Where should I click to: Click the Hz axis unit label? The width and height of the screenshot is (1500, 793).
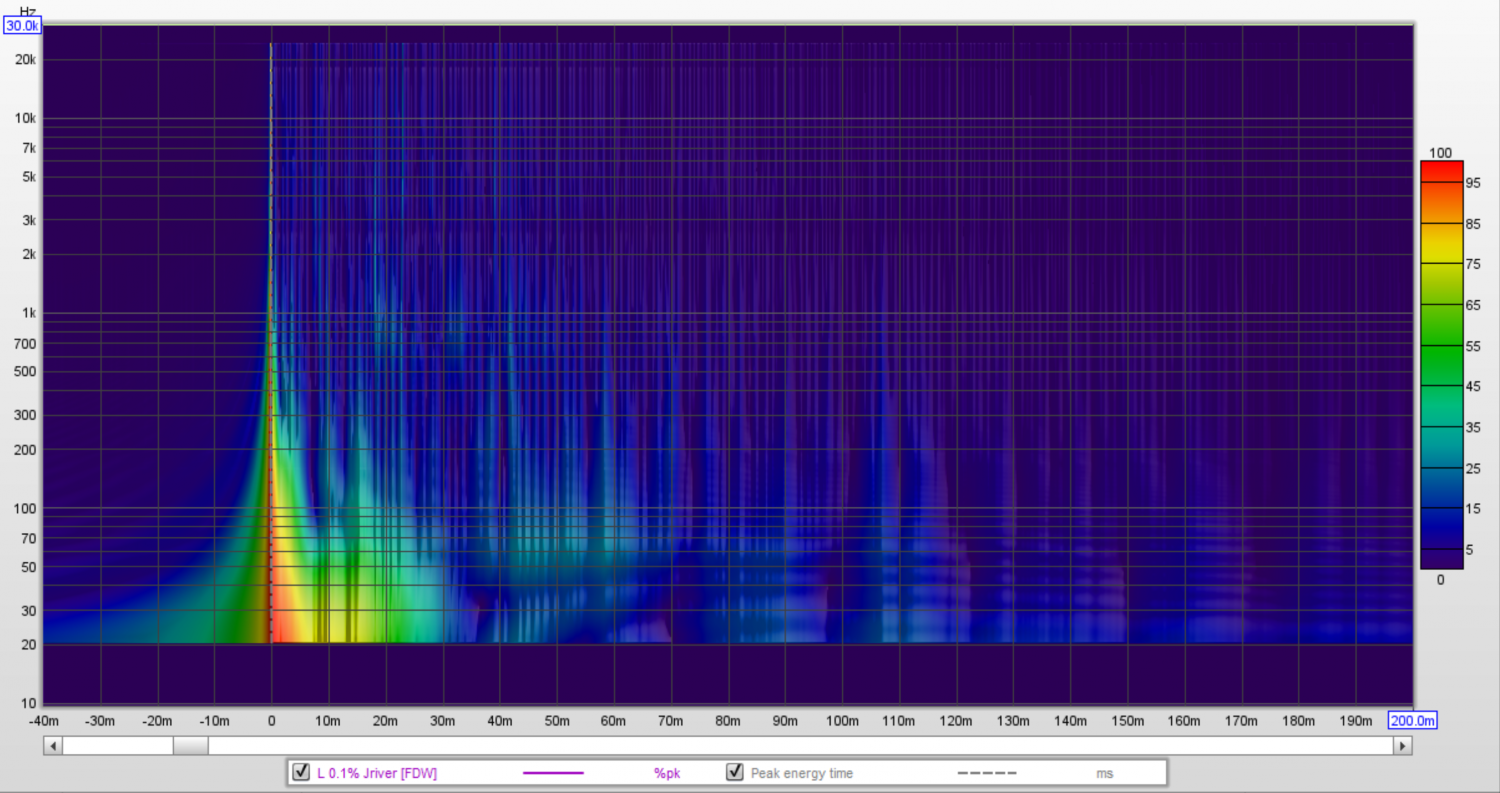click(28, 11)
